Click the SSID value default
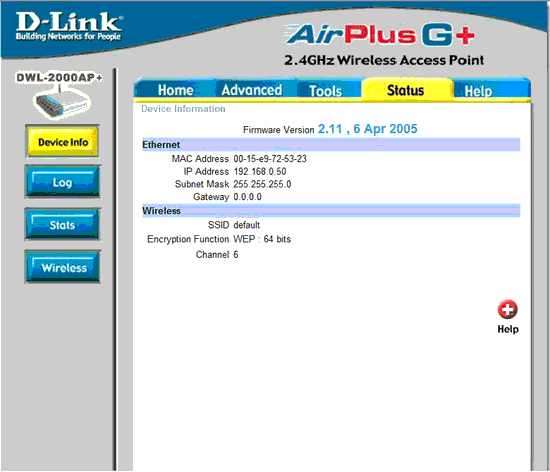Viewport: 550px width, 472px height. pyautogui.click(x=247, y=225)
